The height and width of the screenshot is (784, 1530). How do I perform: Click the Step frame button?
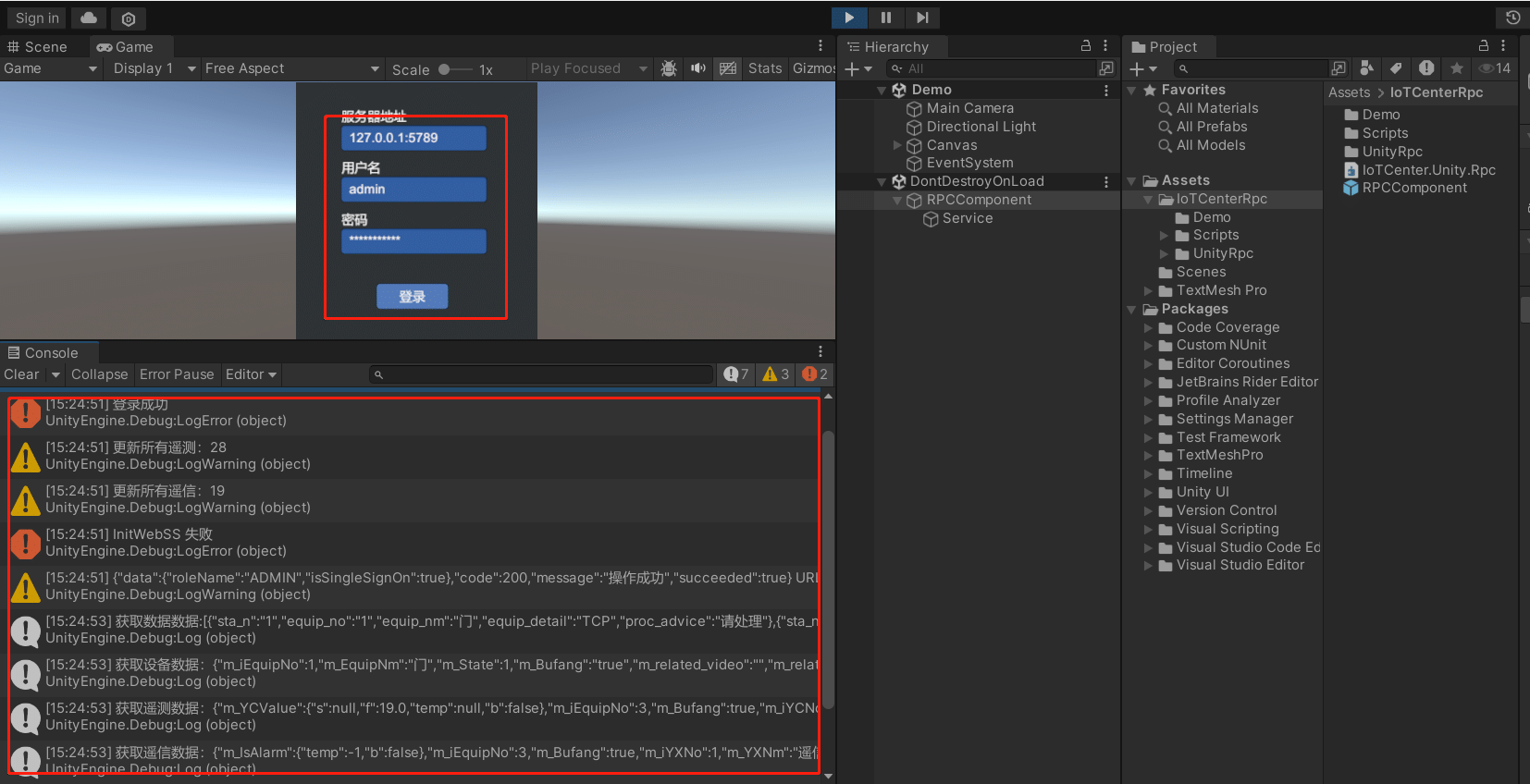[x=921, y=18]
